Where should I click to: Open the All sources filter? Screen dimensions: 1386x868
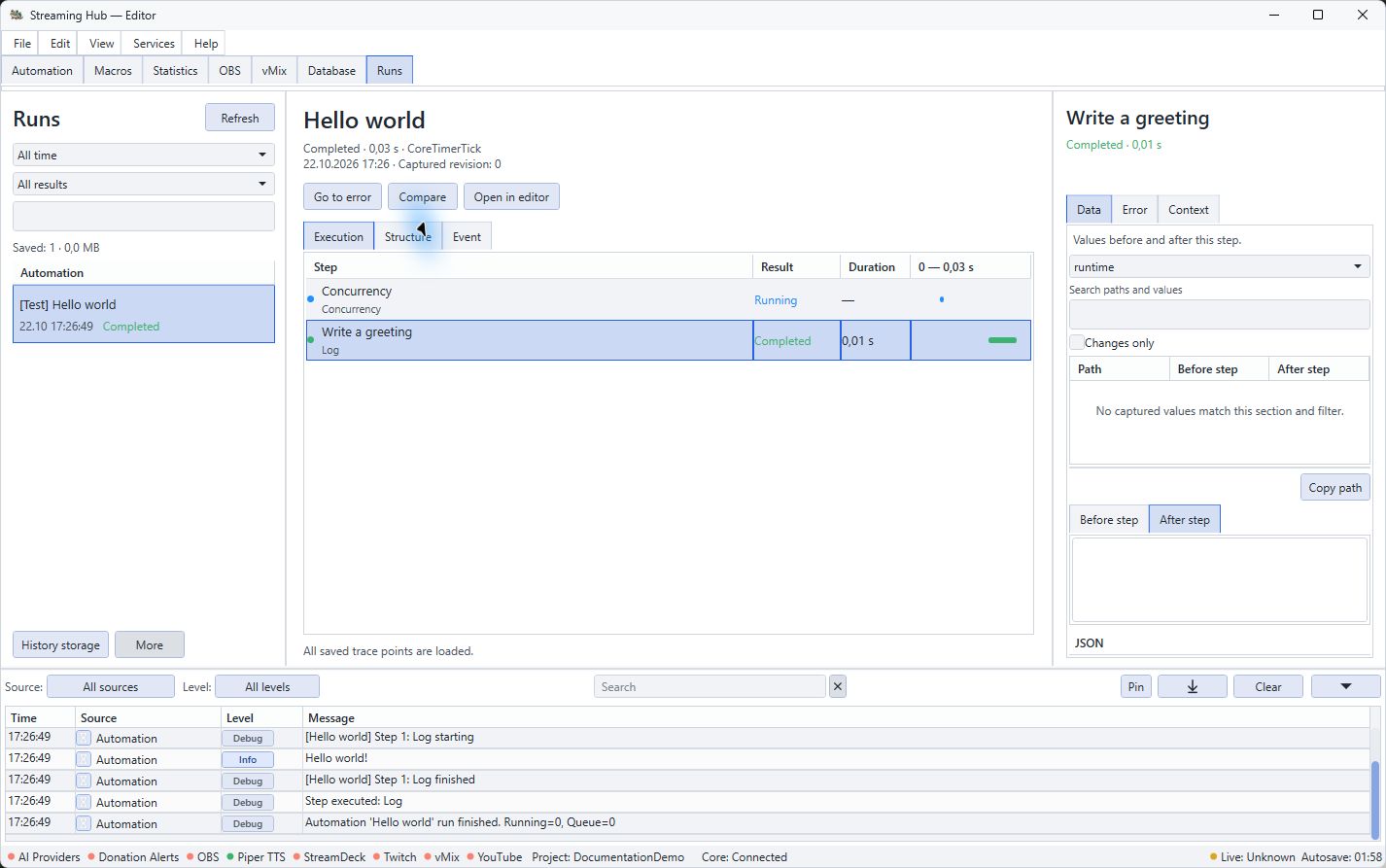click(111, 686)
